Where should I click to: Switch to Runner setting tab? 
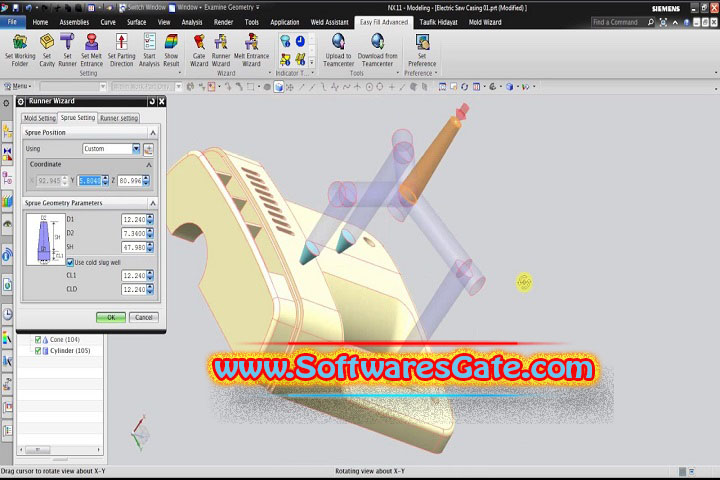119,118
